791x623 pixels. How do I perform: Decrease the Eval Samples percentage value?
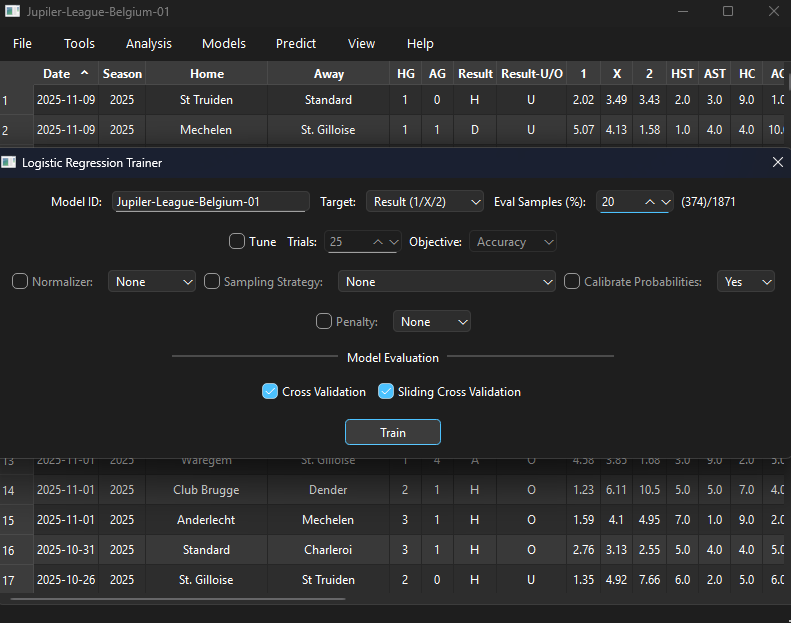(x=665, y=202)
